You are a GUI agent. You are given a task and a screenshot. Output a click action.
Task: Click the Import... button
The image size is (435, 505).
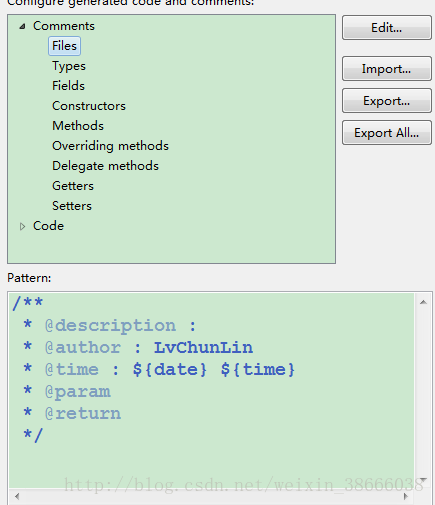[x=387, y=69]
